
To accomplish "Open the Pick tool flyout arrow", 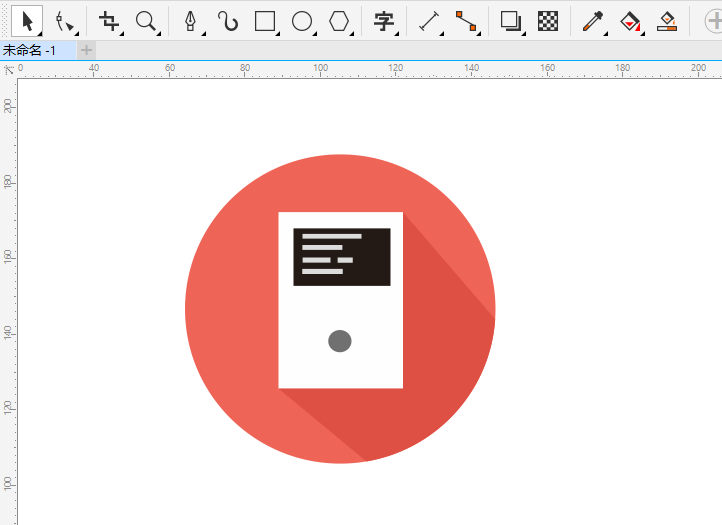I will point(40,34).
